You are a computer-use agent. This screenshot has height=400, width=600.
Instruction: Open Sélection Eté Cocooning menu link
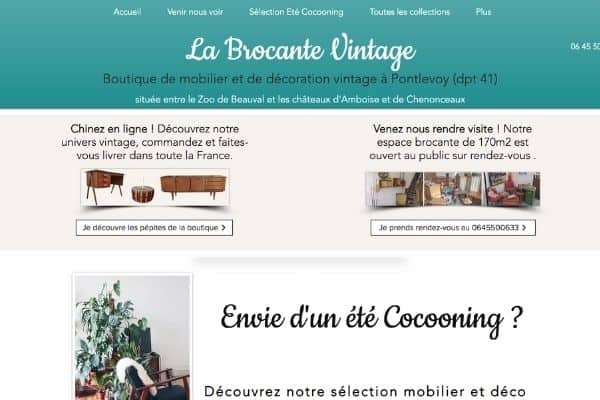[x=296, y=12]
